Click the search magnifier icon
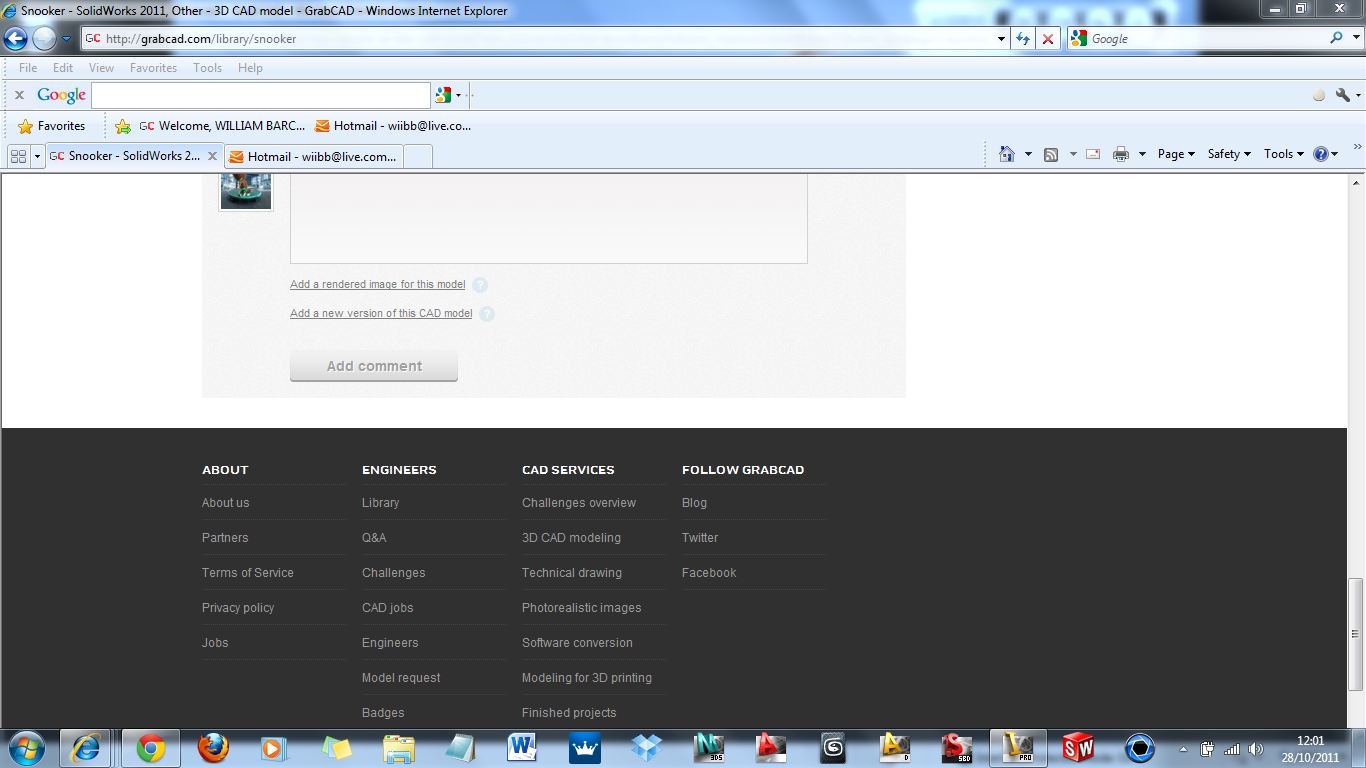This screenshot has width=1366, height=768. pyautogui.click(x=1337, y=38)
